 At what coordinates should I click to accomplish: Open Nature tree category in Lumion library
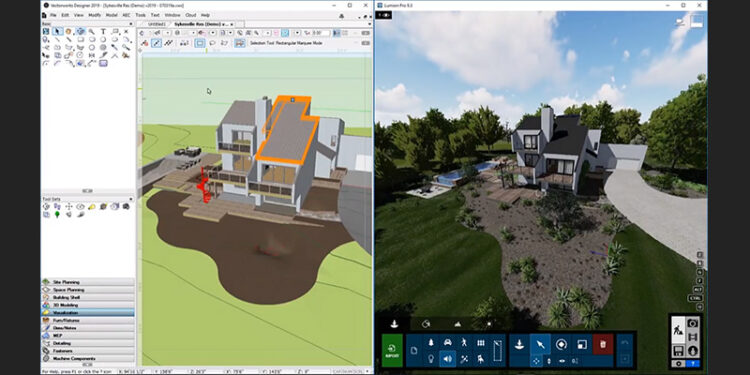point(431,342)
